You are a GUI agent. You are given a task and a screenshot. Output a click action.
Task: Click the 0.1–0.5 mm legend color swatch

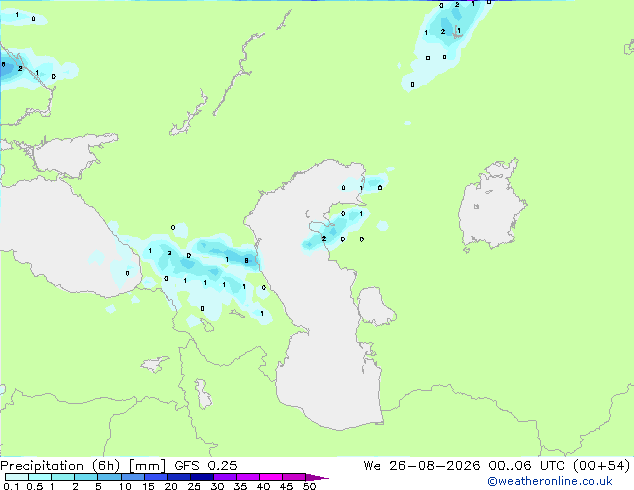[17, 477]
